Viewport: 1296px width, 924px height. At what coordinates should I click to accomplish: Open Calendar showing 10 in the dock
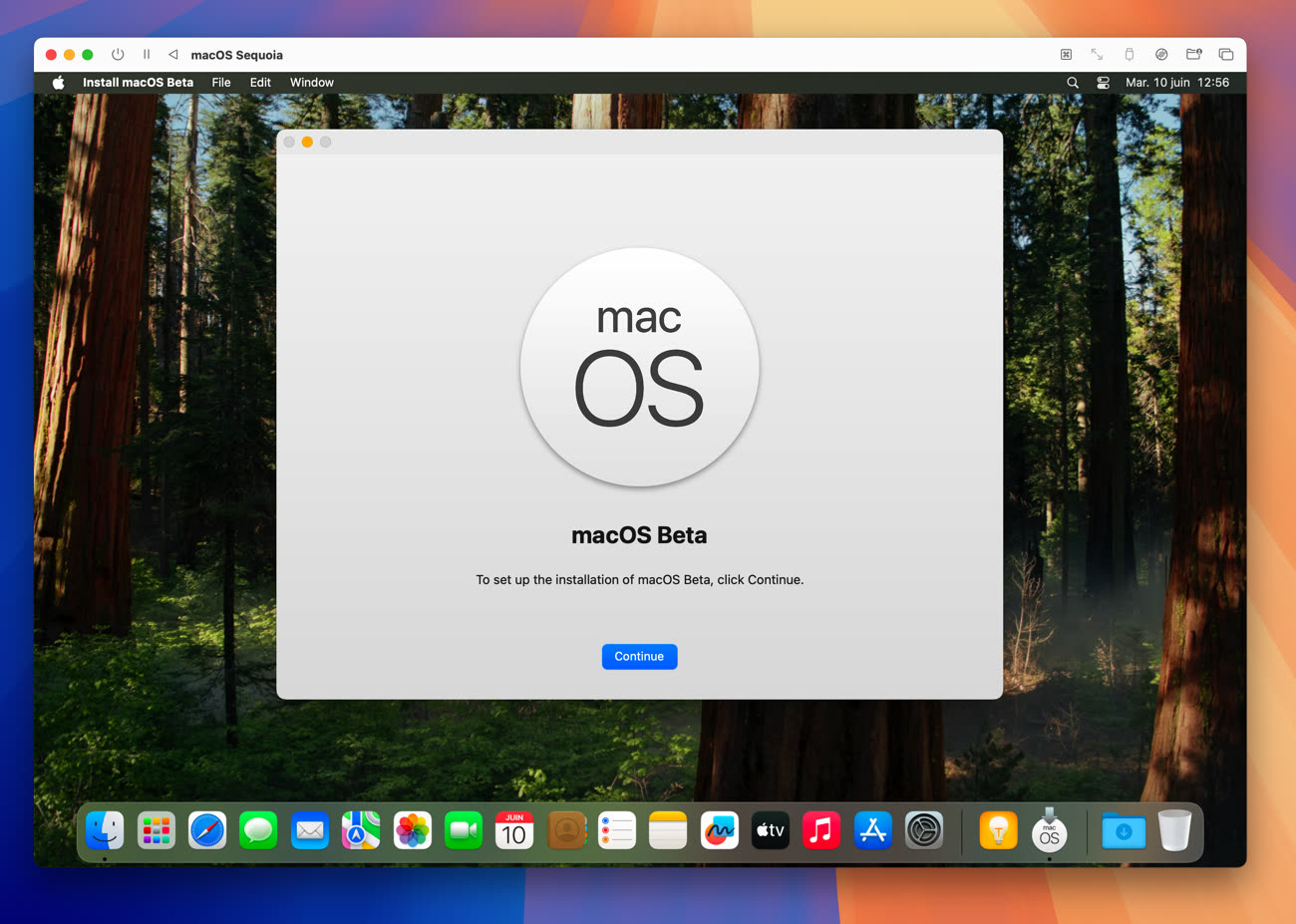click(514, 830)
